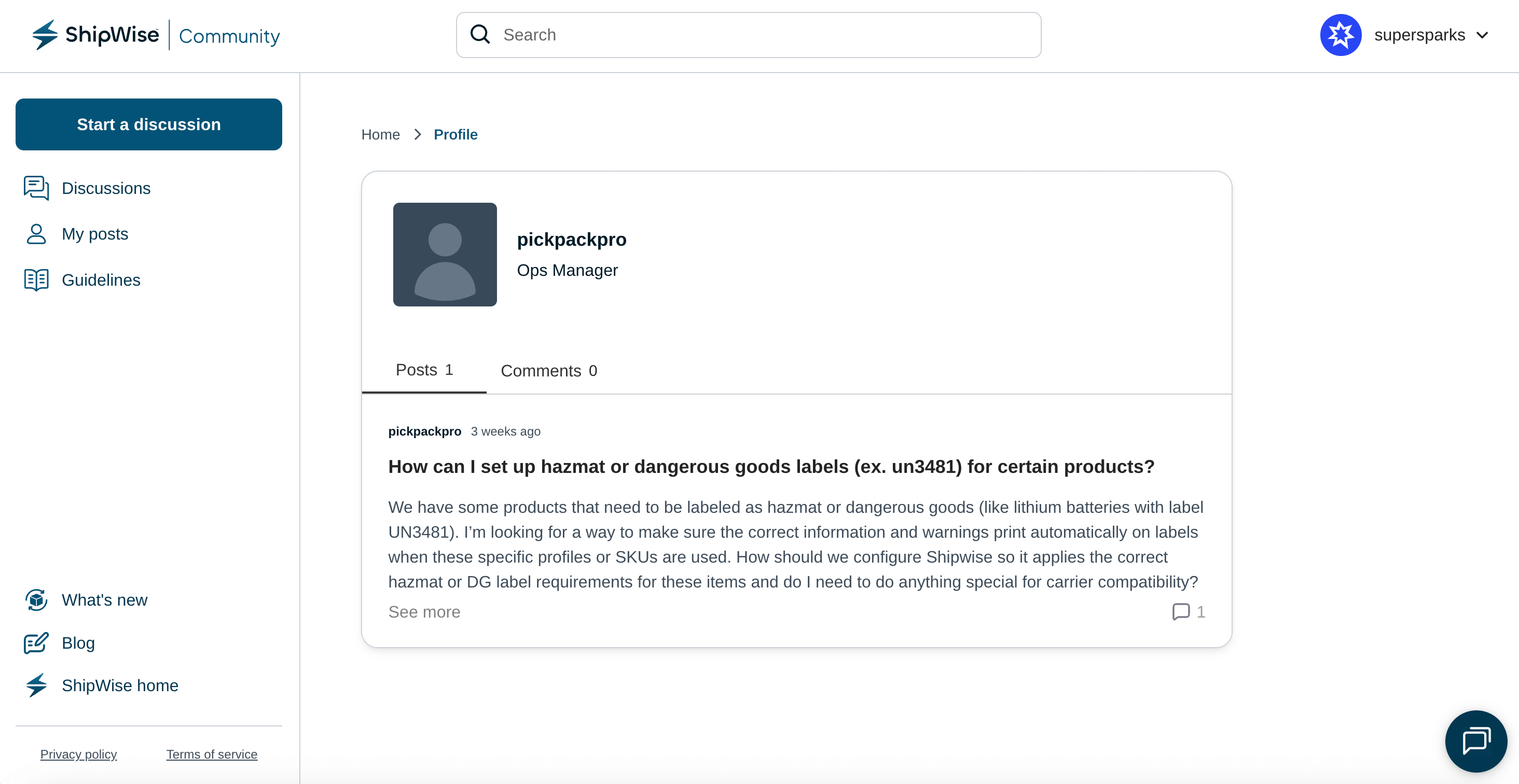Switch to the Comments tab
The height and width of the screenshot is (784, 1519).
(x=548, y=371)
